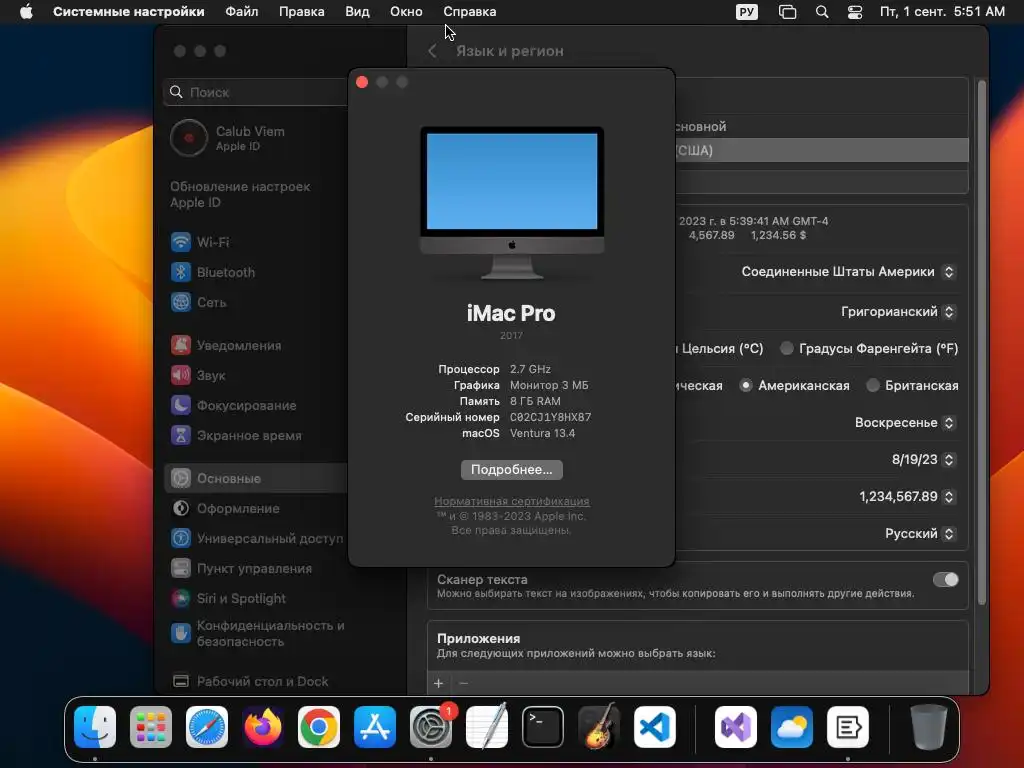1024x768 pixels.
Task: Open Нормативная сертификация link
Action: point(512,501)
